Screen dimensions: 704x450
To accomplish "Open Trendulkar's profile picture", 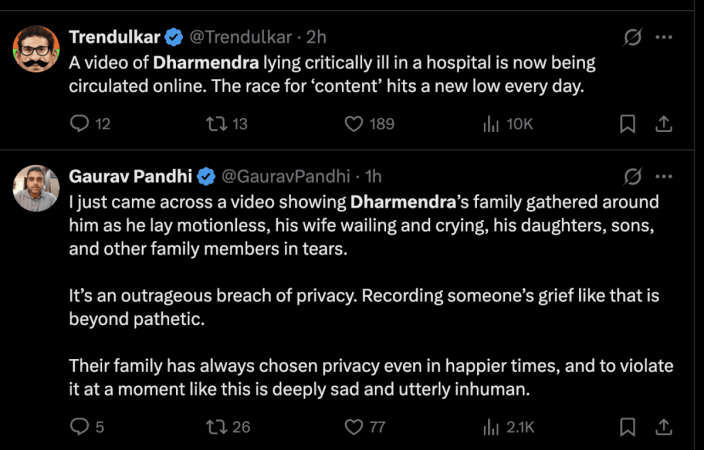I will [x=36, y=49].
